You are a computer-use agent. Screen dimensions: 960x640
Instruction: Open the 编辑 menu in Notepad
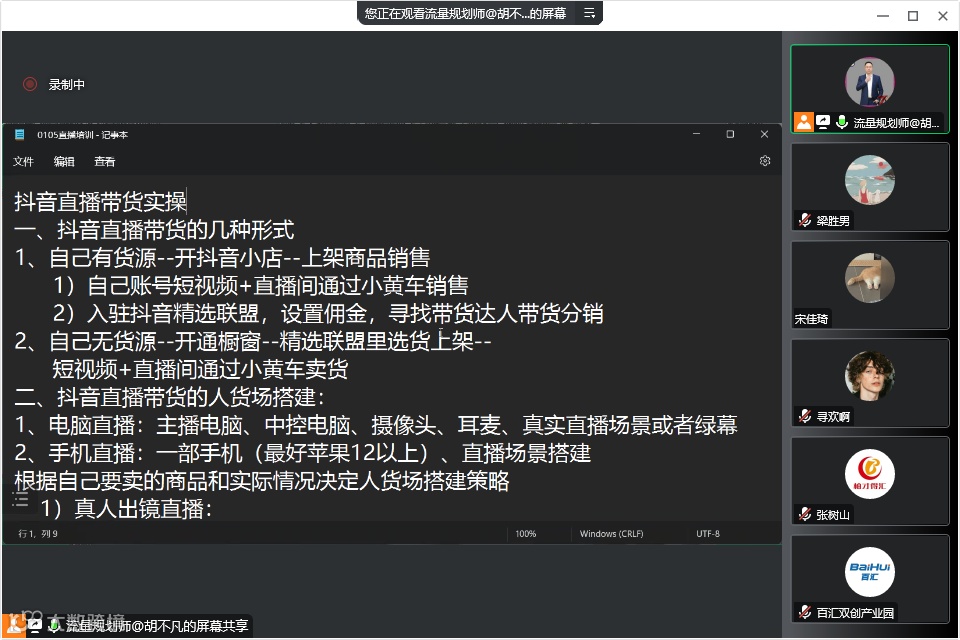click(x=64, y=162)
